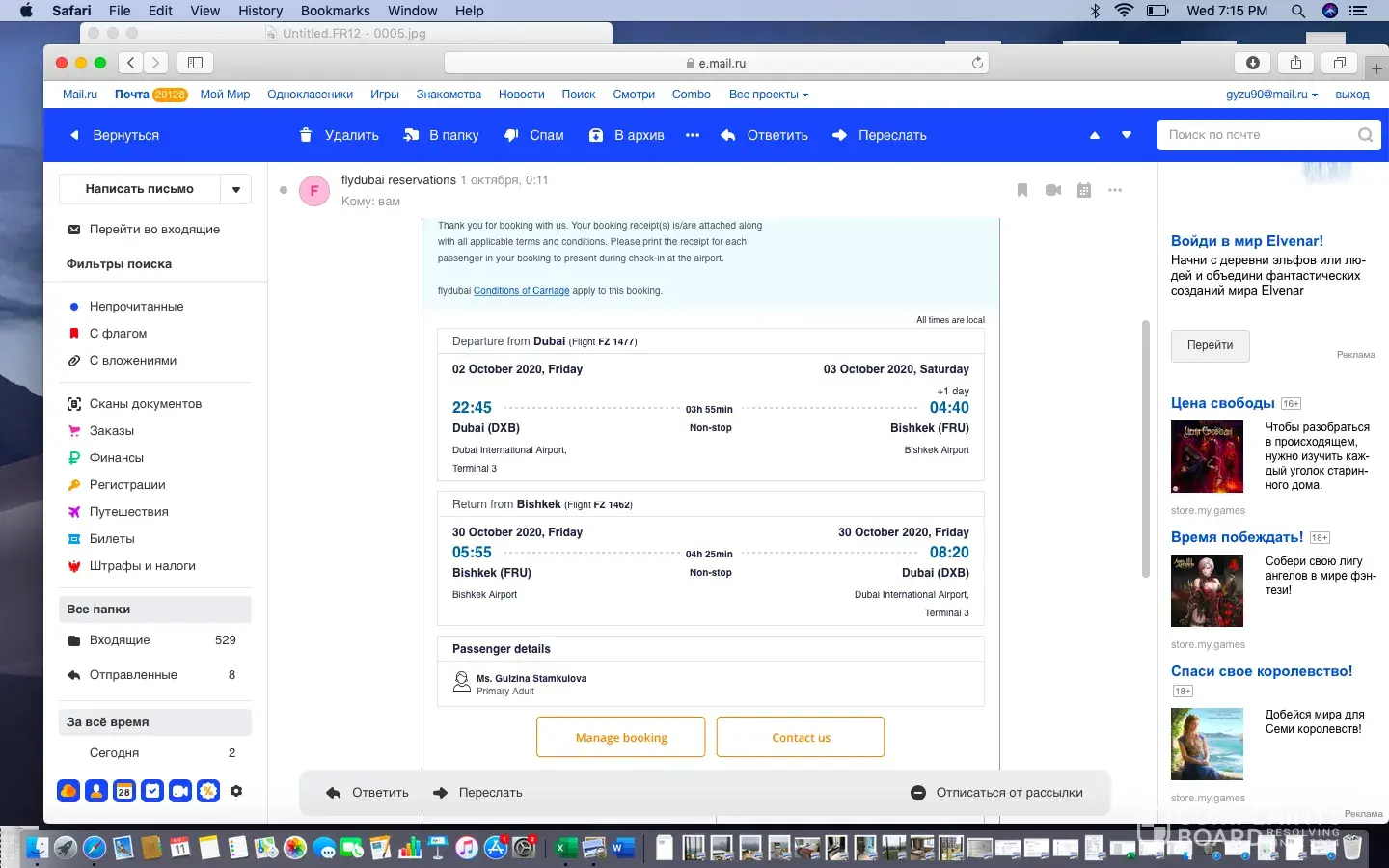
Task: Open Safari share icon
Action: pyautogui.click(x=1295, y=63)
